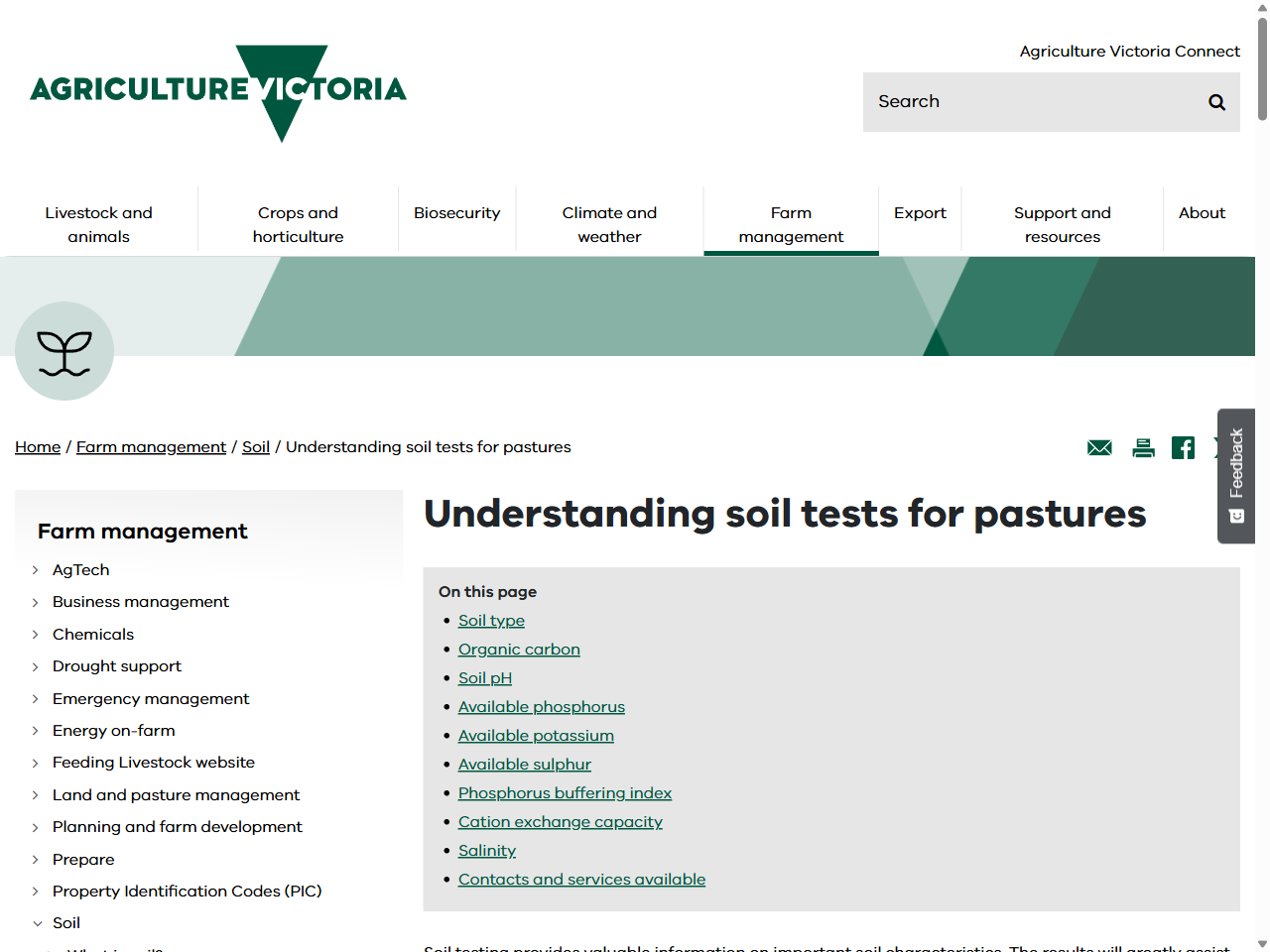Open the X share icon next to Facebook
The height and width of the screenshot is (952, 1270).
coord(1219,447)
